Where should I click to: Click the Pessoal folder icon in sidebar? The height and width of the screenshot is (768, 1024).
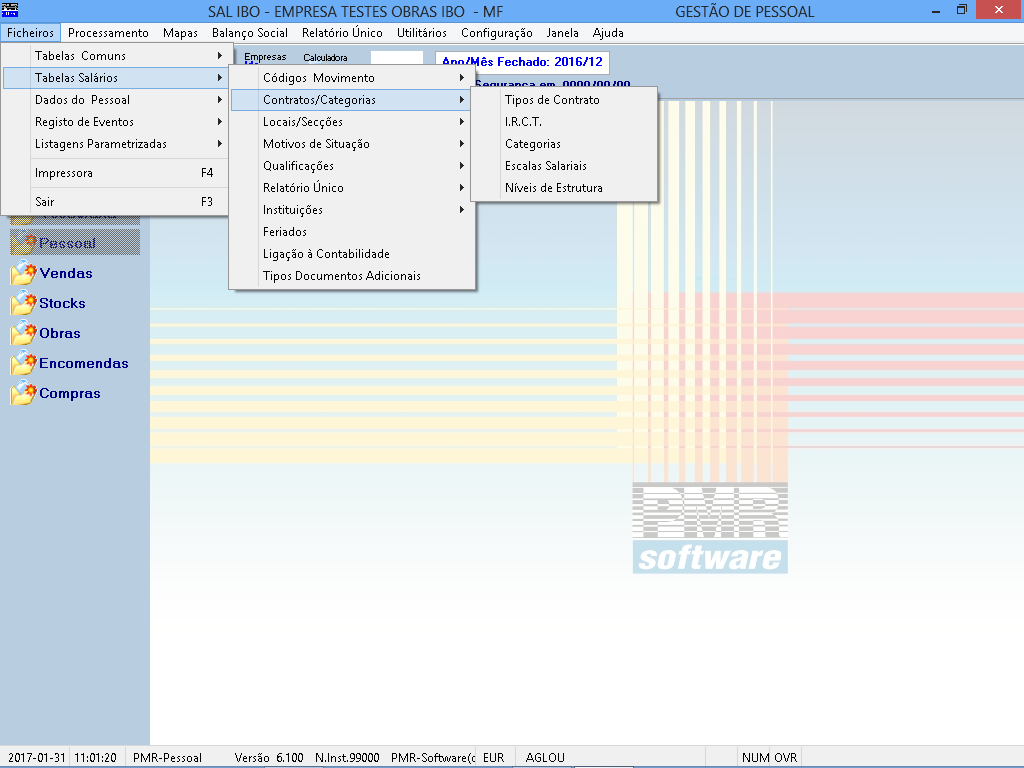[x=23, y=243]
